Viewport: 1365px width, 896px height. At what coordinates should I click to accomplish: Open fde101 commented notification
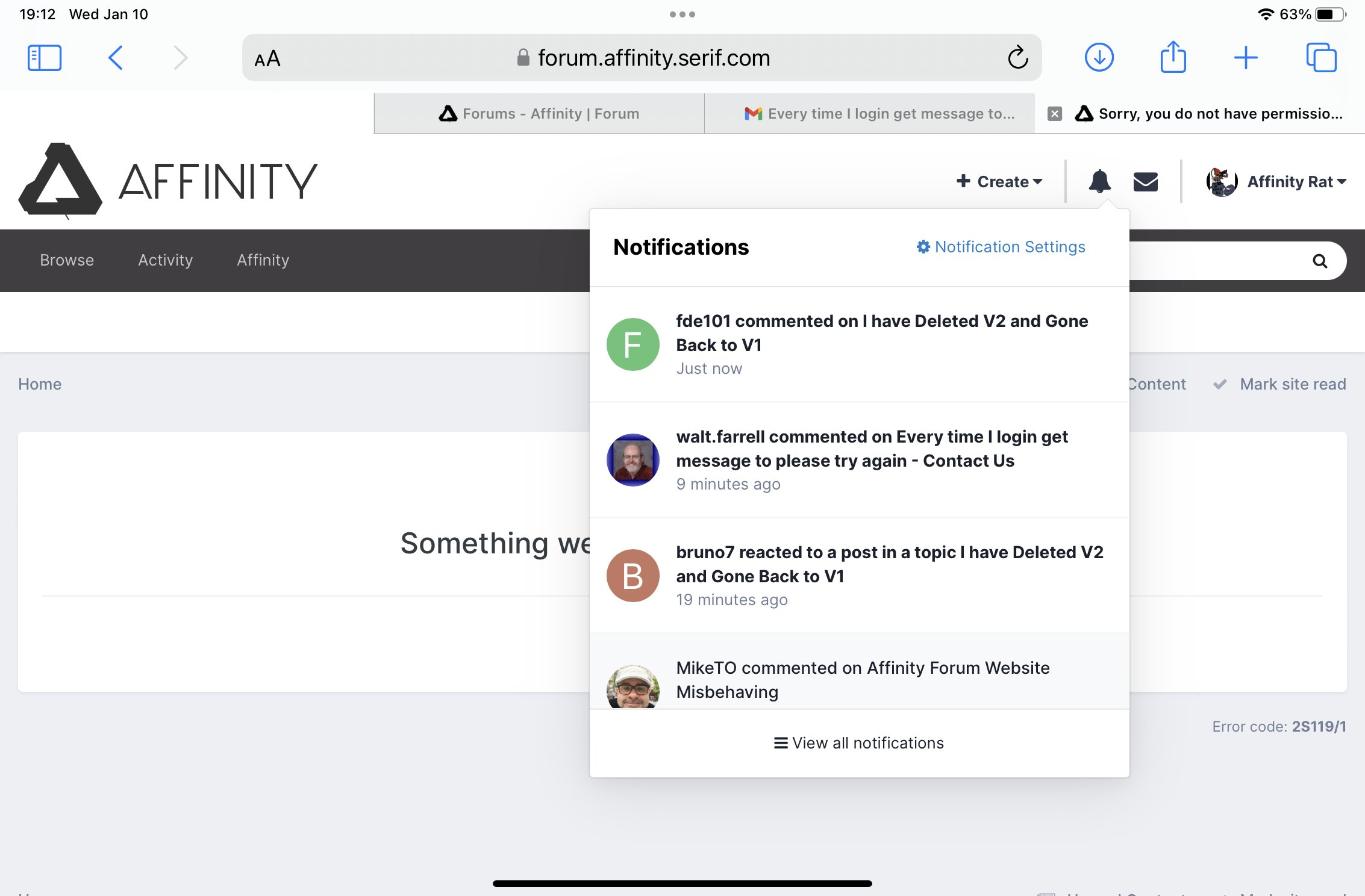(859, 344)
